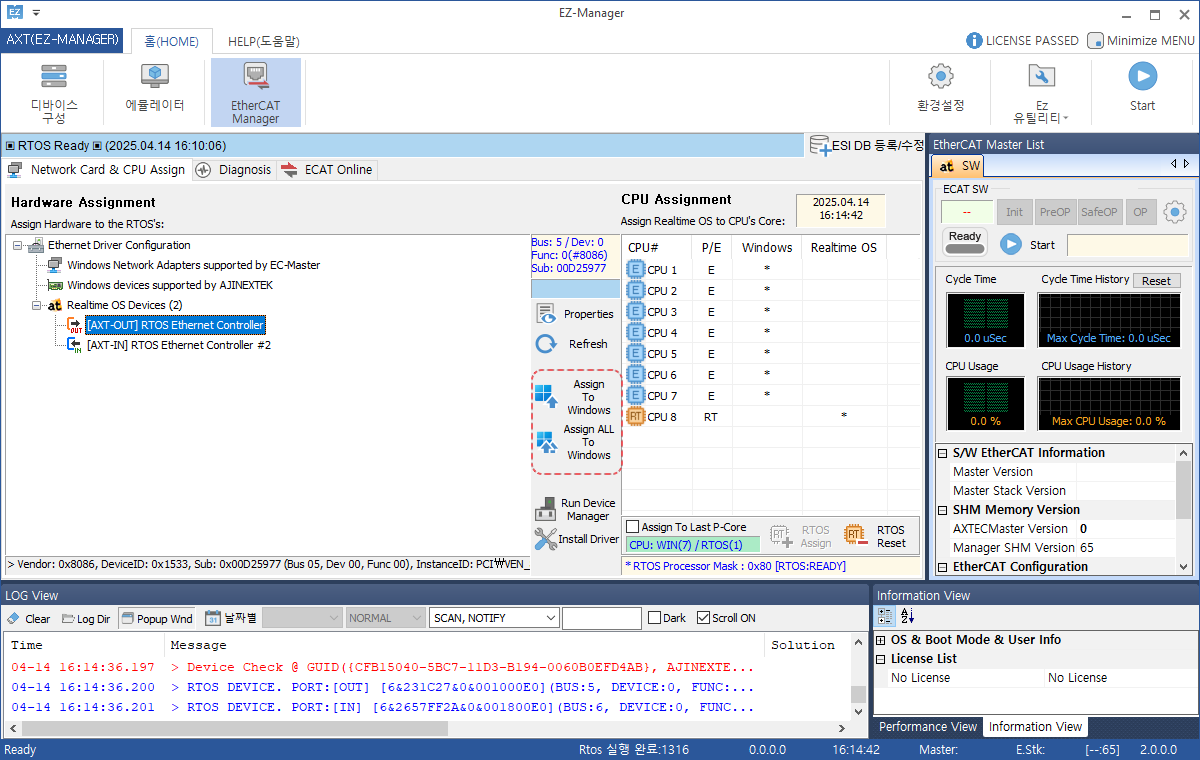
Task: Collapse SHM Memory Version section
Action: tap(942, 510)
